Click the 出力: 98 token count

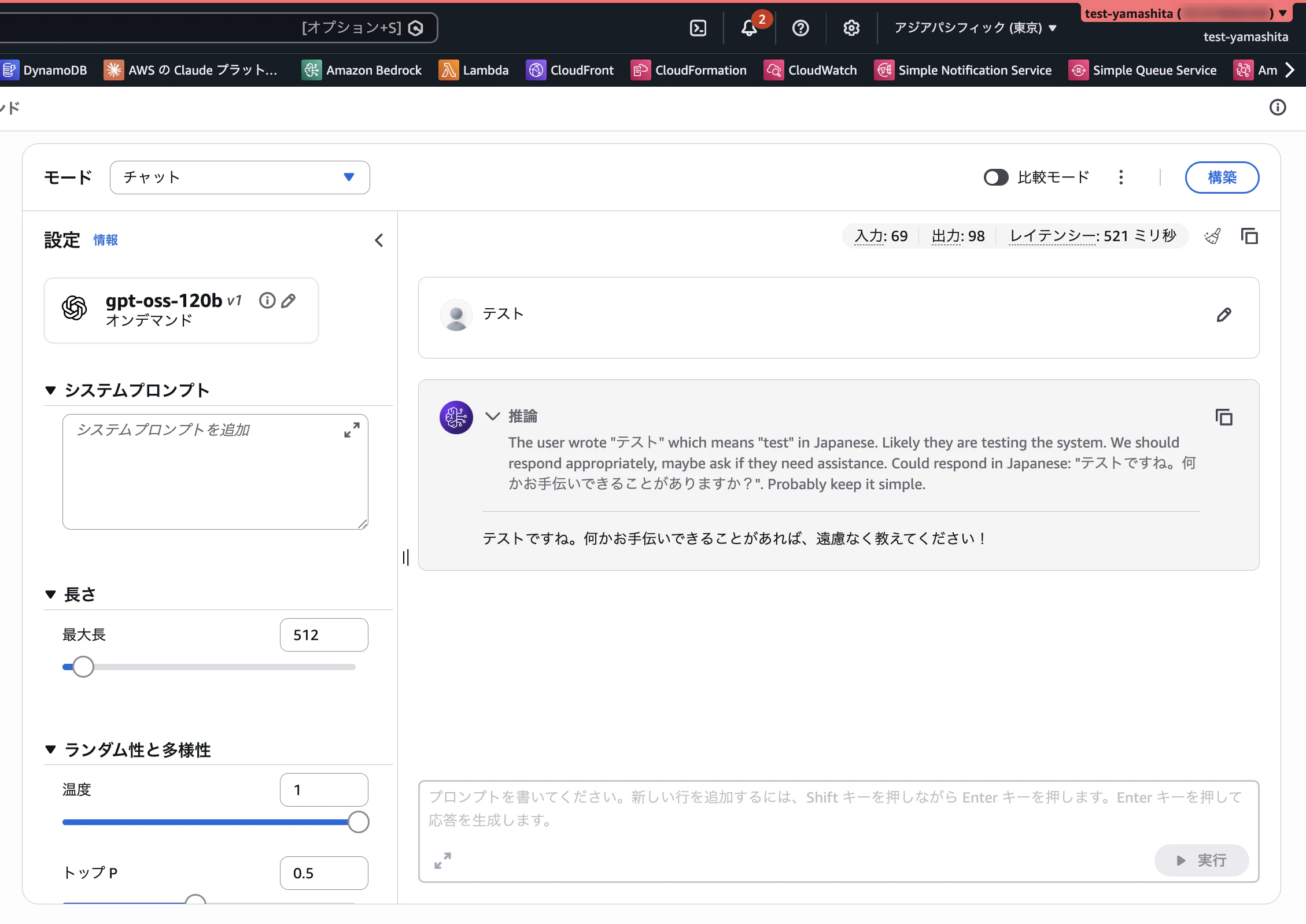point(958,236)
